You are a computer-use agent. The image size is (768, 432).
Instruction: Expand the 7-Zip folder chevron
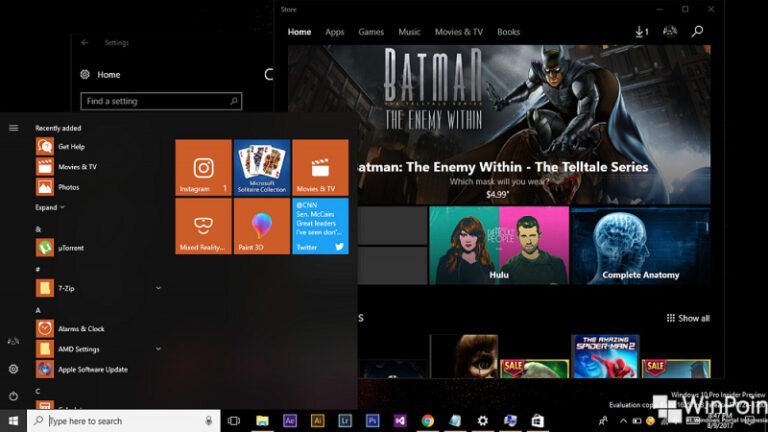(158, 288)
